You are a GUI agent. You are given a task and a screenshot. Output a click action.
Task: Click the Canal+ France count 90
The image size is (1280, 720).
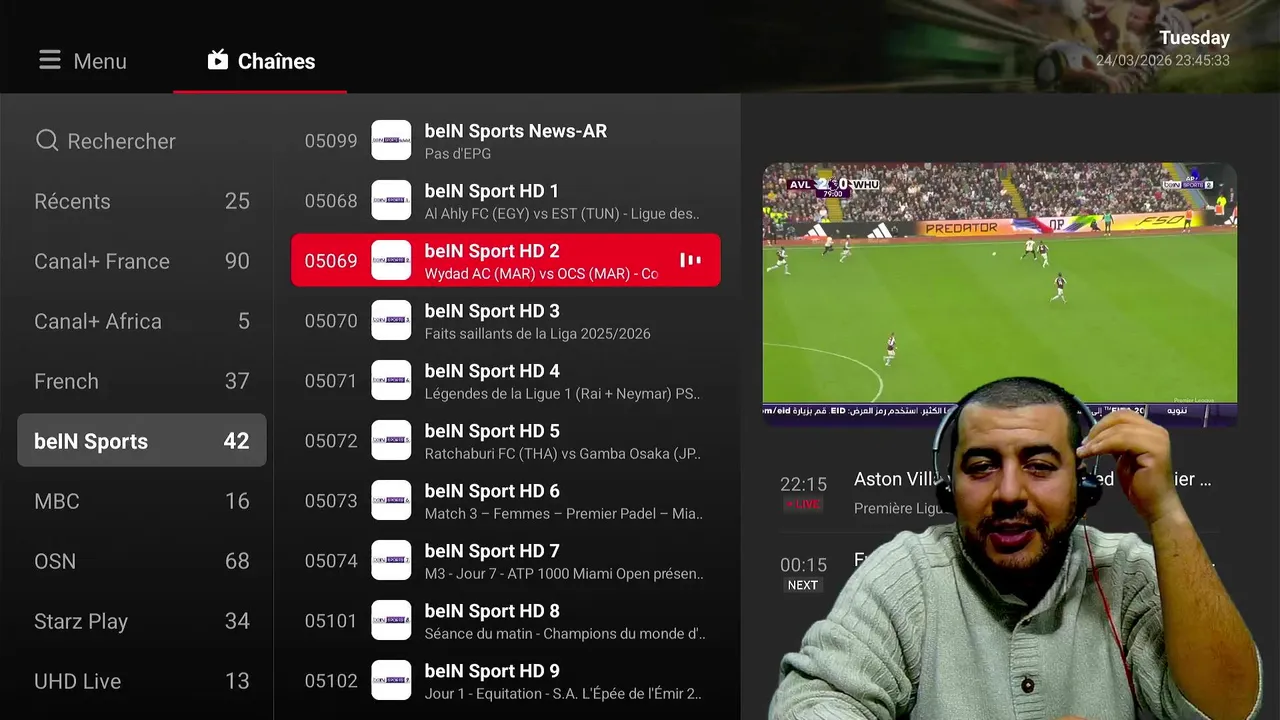(237, 261)
